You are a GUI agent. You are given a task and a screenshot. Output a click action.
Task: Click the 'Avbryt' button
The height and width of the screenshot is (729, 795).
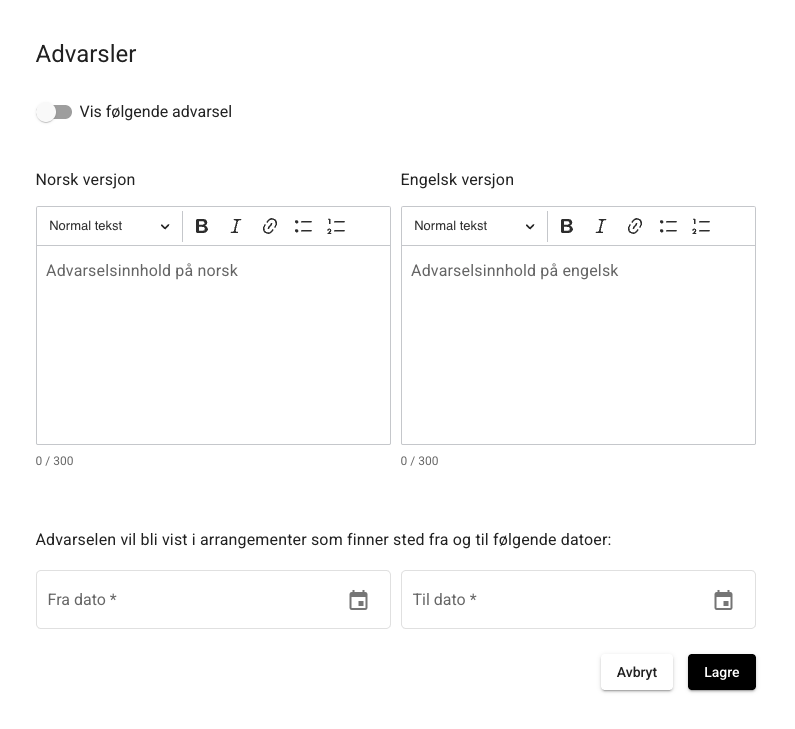coord(637,672)
